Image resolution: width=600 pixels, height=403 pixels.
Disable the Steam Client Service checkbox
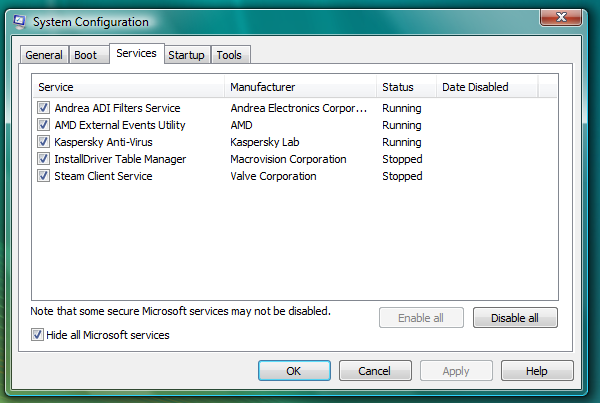pyautogui.click(x=43, y=176)
